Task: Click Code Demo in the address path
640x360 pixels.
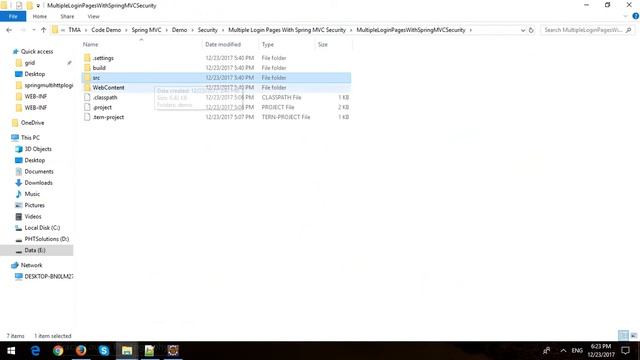Action: [106, 30]
